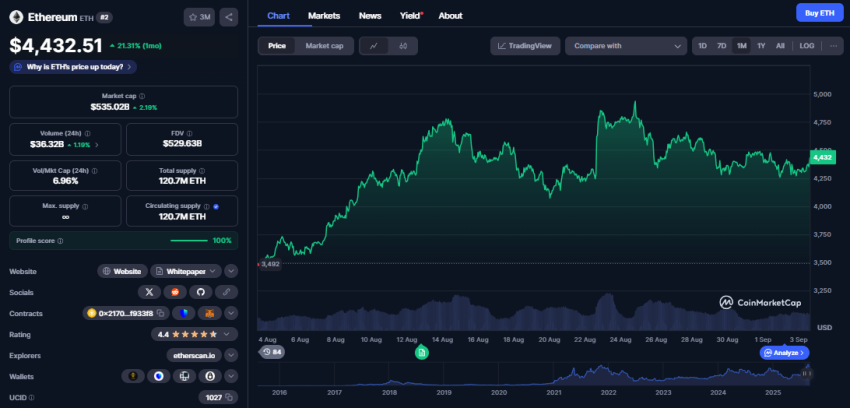Click the Ethereum logo icon
Screen dimensions: 850x408
(x=16, y=17)
